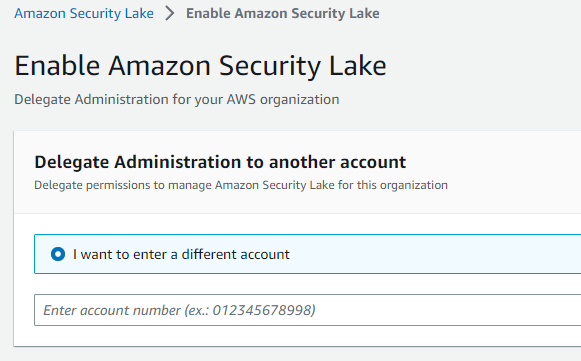Click the Enable Amazon Security Lake page title
Viewport: 581px width, 361px height.
pyautogui.click(x=200, y=66)
